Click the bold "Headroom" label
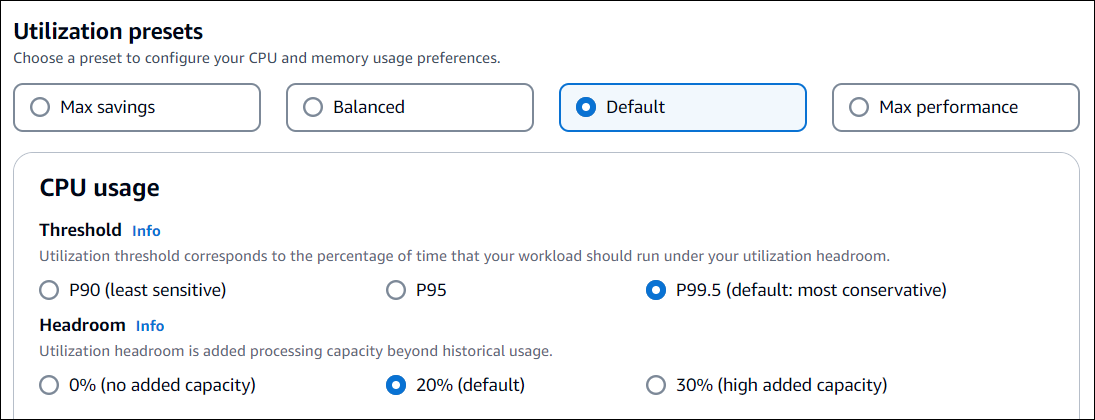The image size is (1095, 420). 83,325
